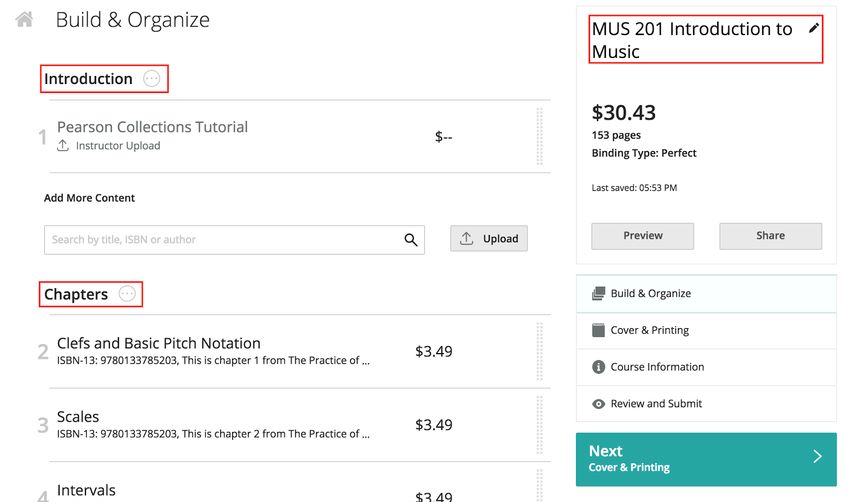
Task: Open the Introduction section options ellipsis
Action: pos(151,79)
